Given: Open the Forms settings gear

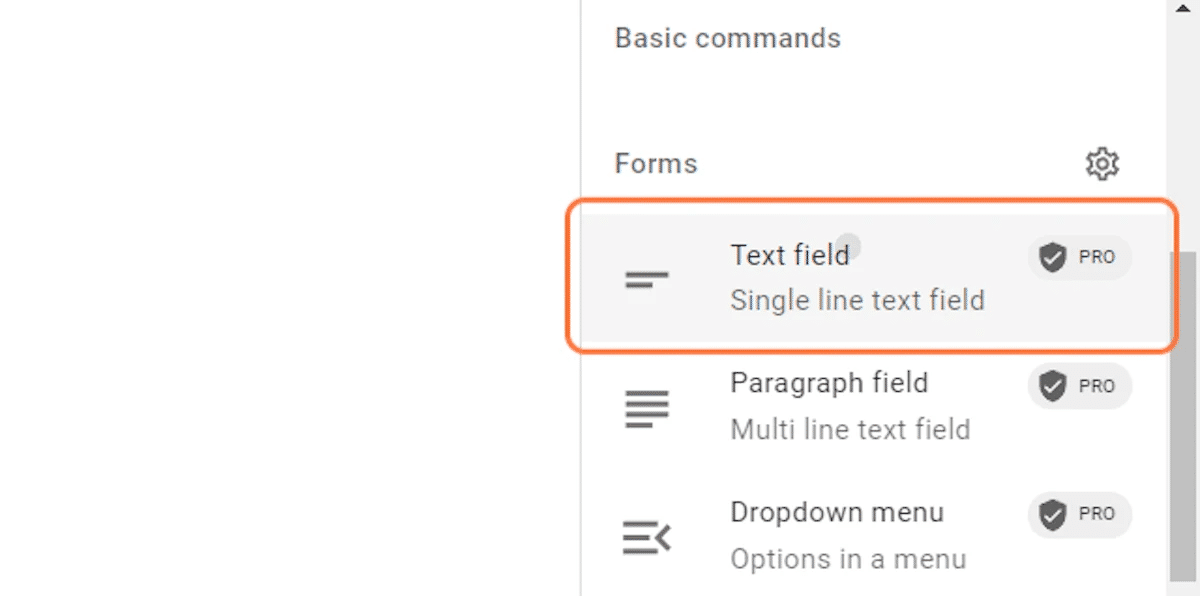Looking at the screenshot, I should pos(1102,164).
